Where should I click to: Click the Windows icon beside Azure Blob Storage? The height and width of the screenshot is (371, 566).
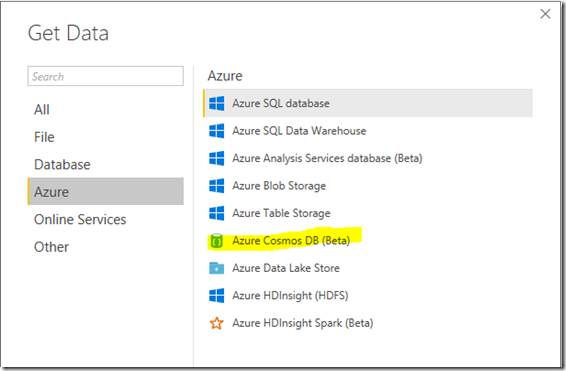coord(217,186)
